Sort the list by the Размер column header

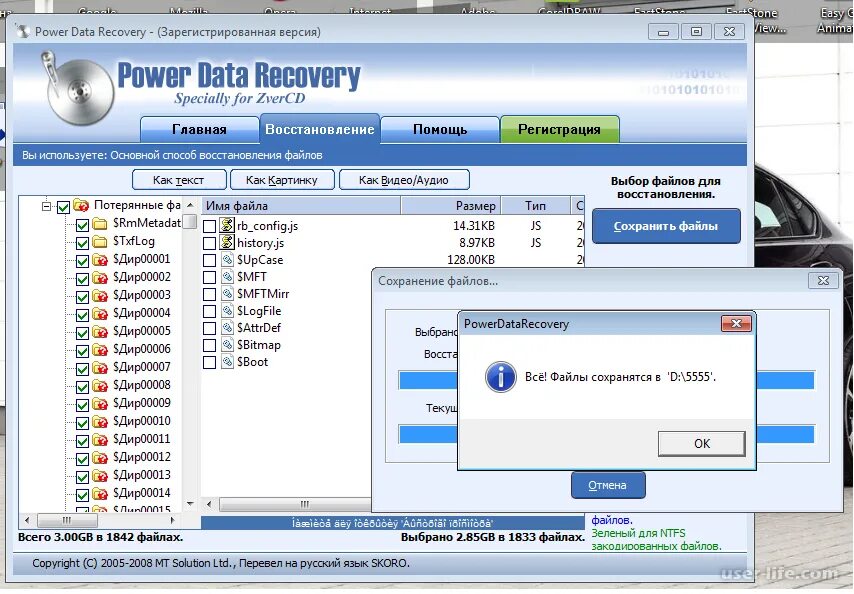[x=451, y=205]
